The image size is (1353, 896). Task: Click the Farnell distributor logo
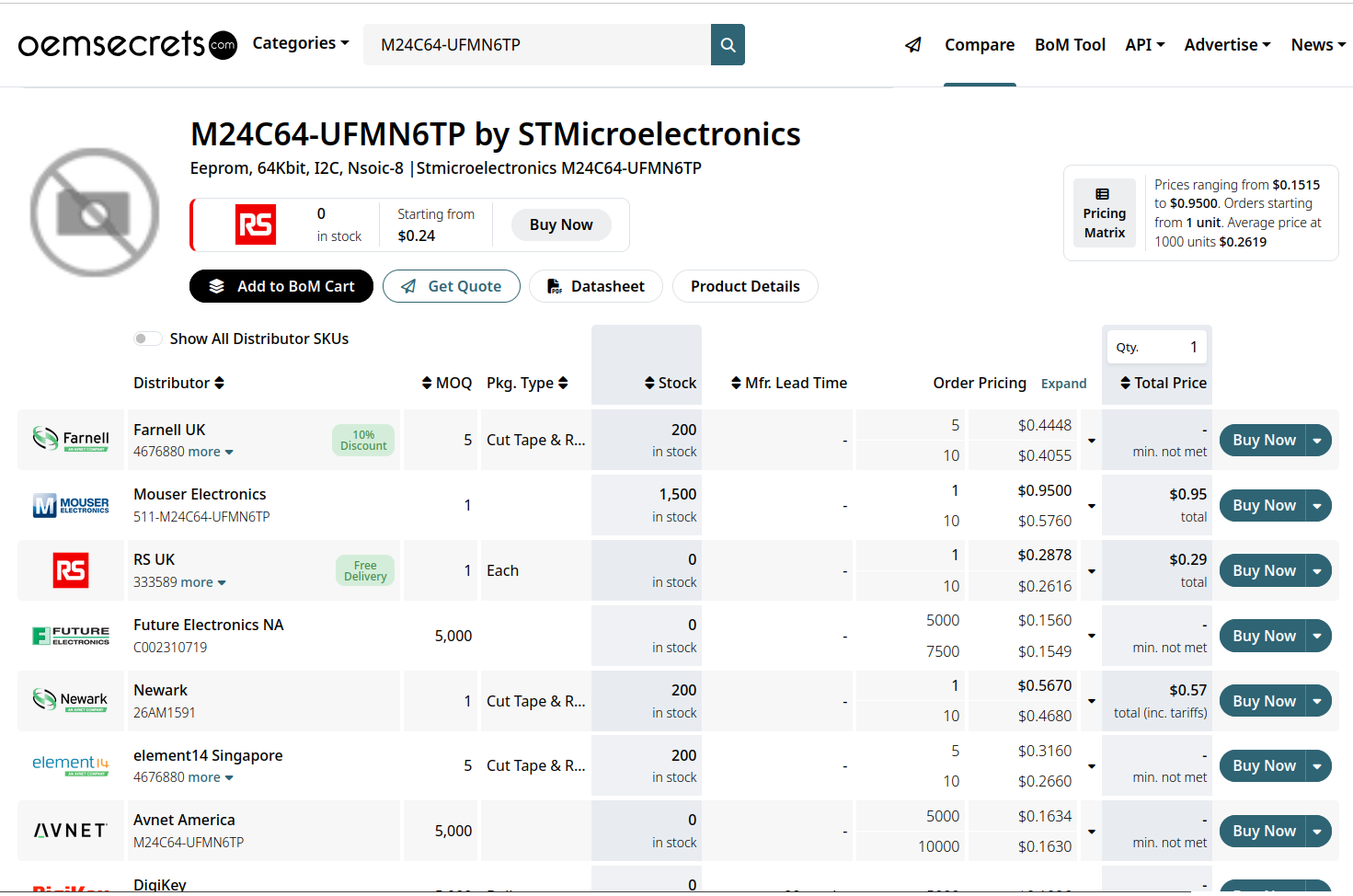[x=71, y=440]
